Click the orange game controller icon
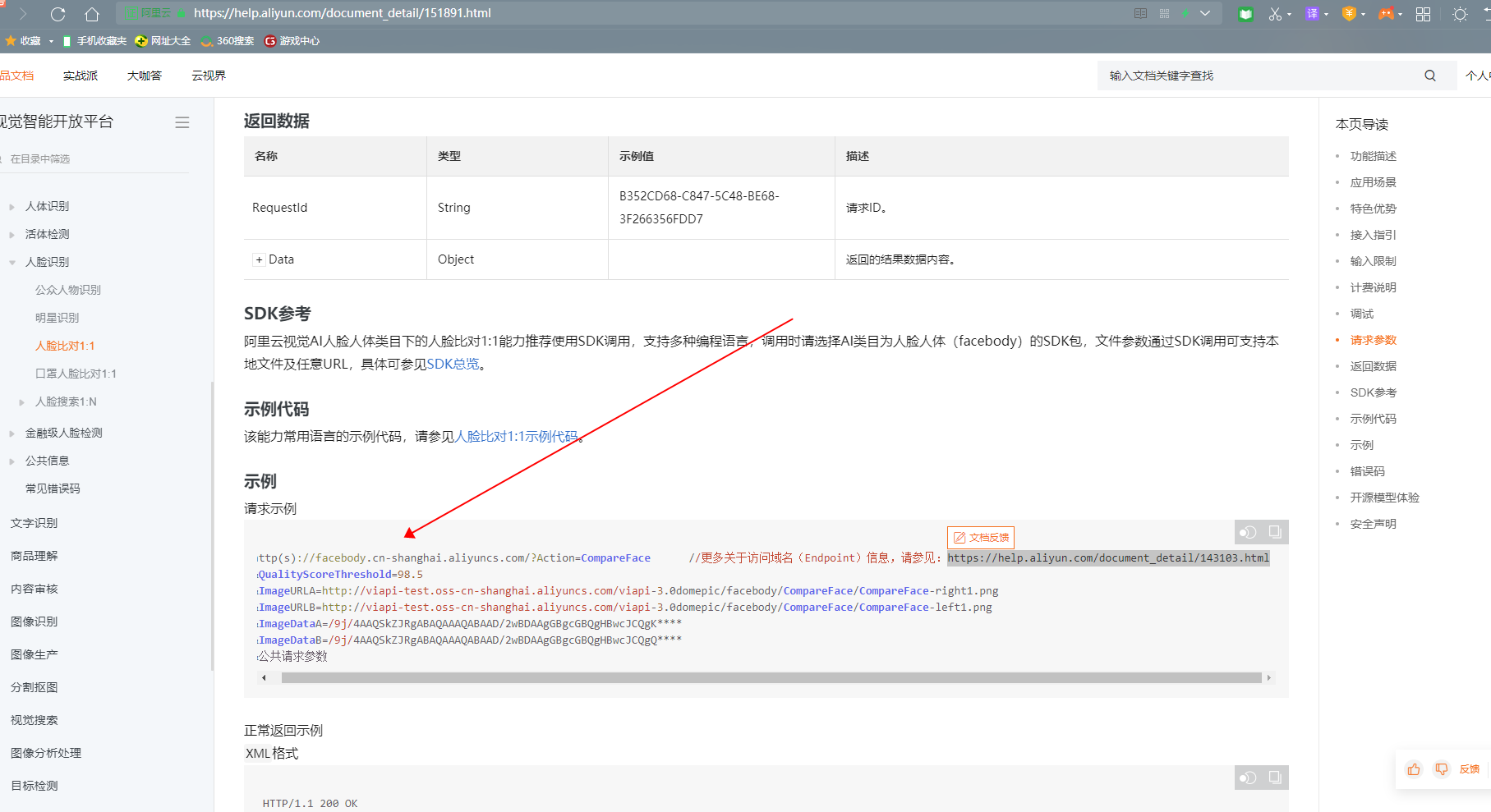 [1386, 14]
